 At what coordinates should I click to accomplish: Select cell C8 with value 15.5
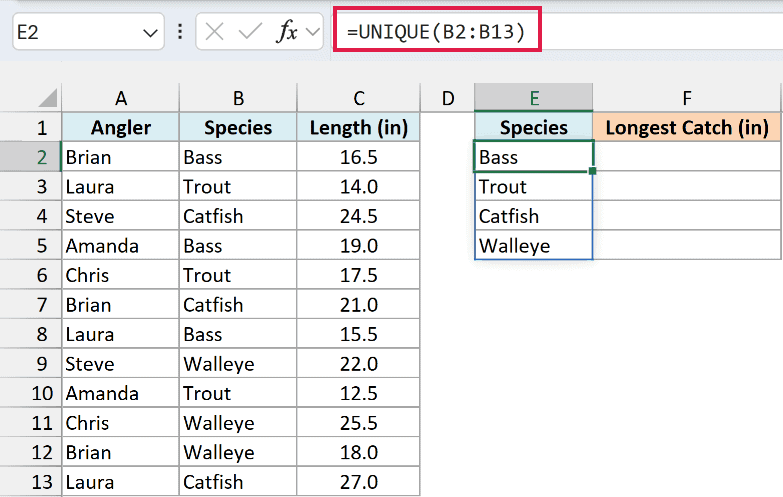pyautogui.click(x=359, y=334)
